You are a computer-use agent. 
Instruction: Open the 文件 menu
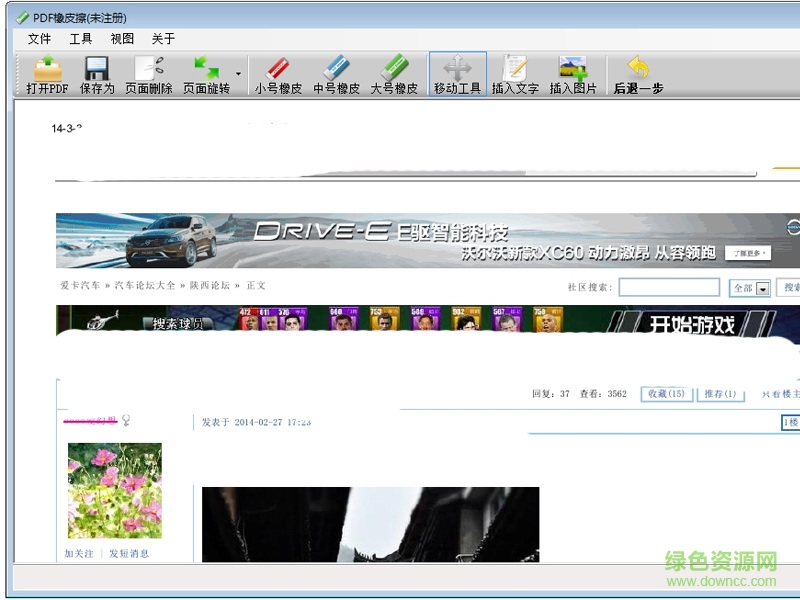[39, 39]
